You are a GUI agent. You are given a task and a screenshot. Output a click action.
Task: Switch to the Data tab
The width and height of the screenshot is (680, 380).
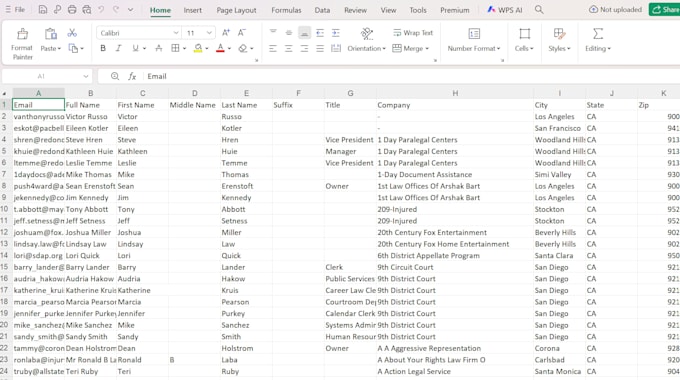(x=322, y=10)
